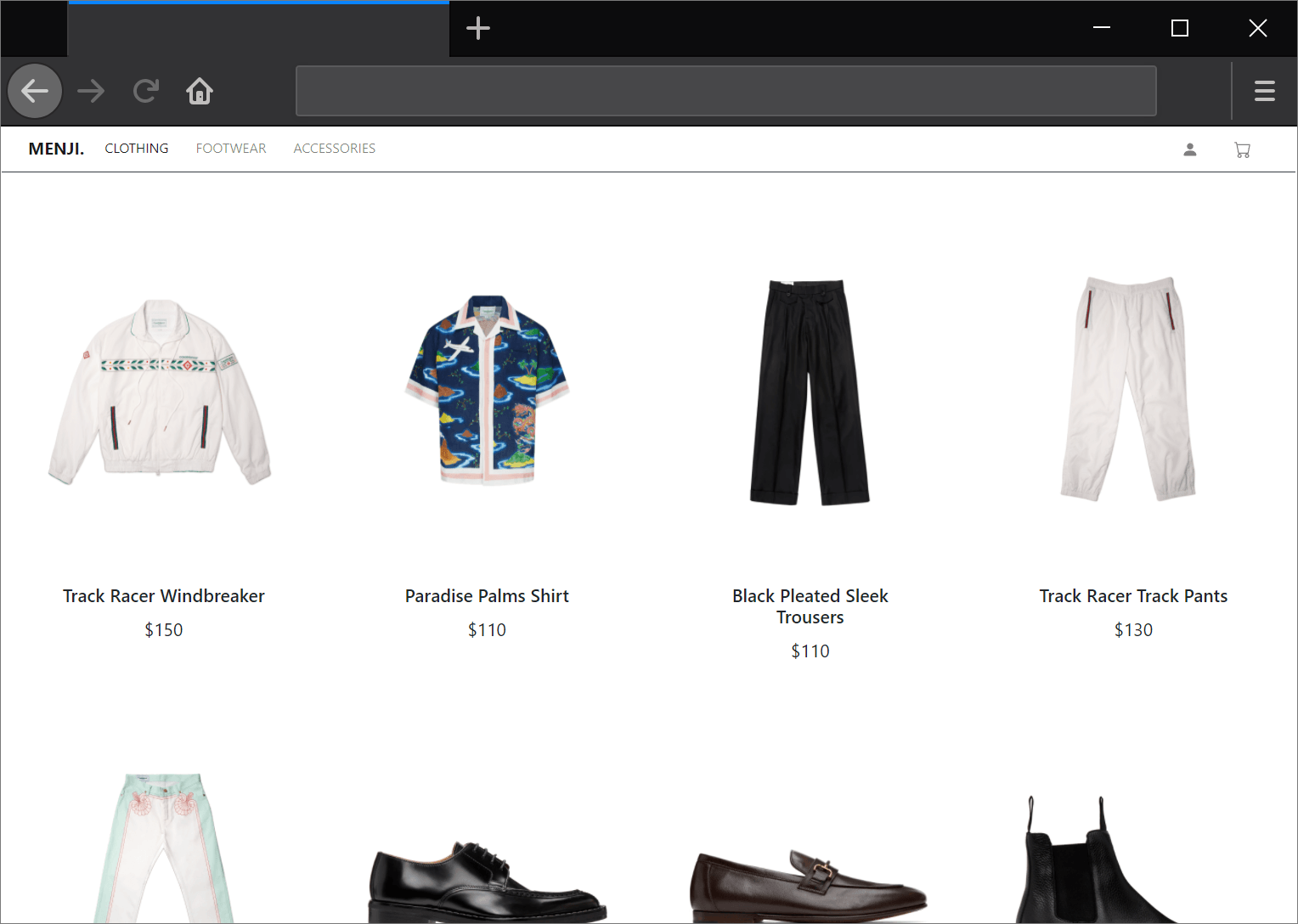View the Paradise Palms Shirt image
1298x924 pixels.
487,391
